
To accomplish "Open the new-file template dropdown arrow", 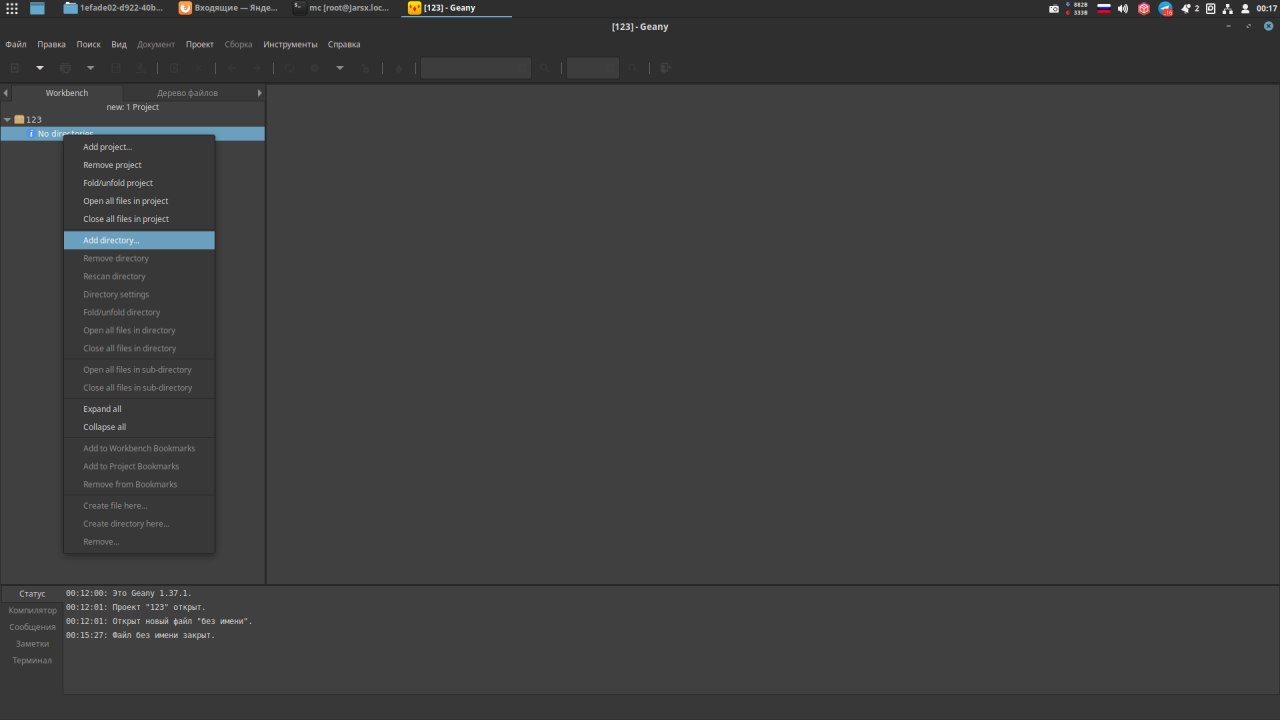I will coord(40,68).
